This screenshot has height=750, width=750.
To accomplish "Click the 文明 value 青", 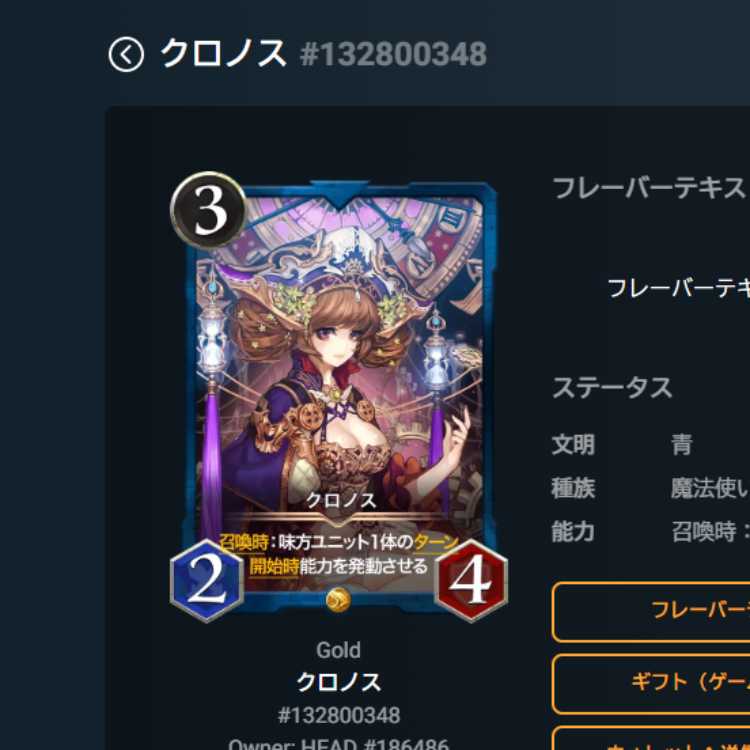I will (x=682, y=445).
